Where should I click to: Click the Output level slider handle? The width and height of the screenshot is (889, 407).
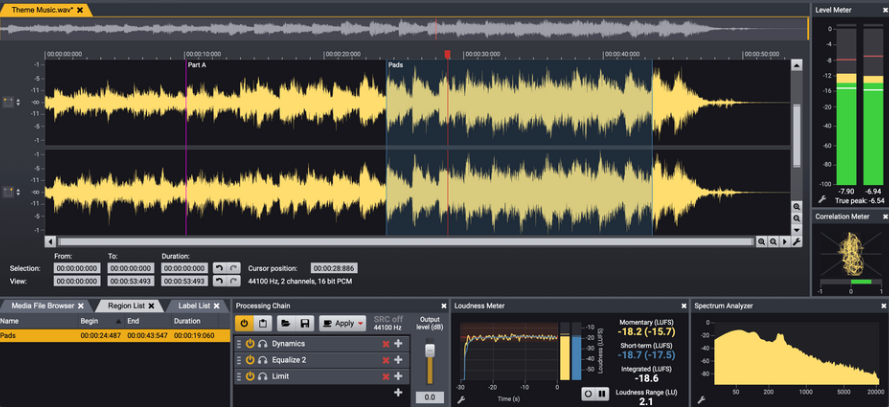tap(430, 352)
